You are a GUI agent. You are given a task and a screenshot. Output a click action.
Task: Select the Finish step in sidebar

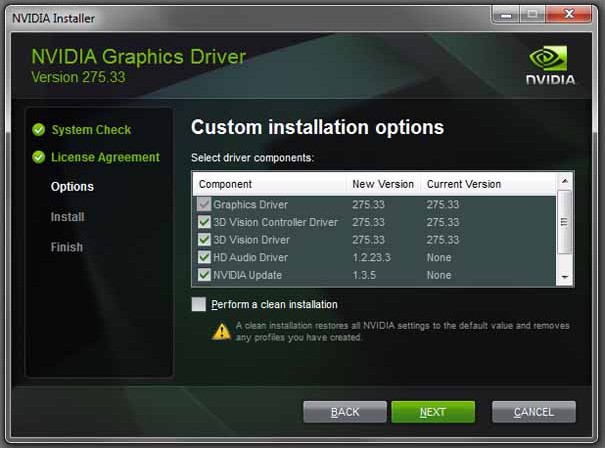click(x=66, y=247)
